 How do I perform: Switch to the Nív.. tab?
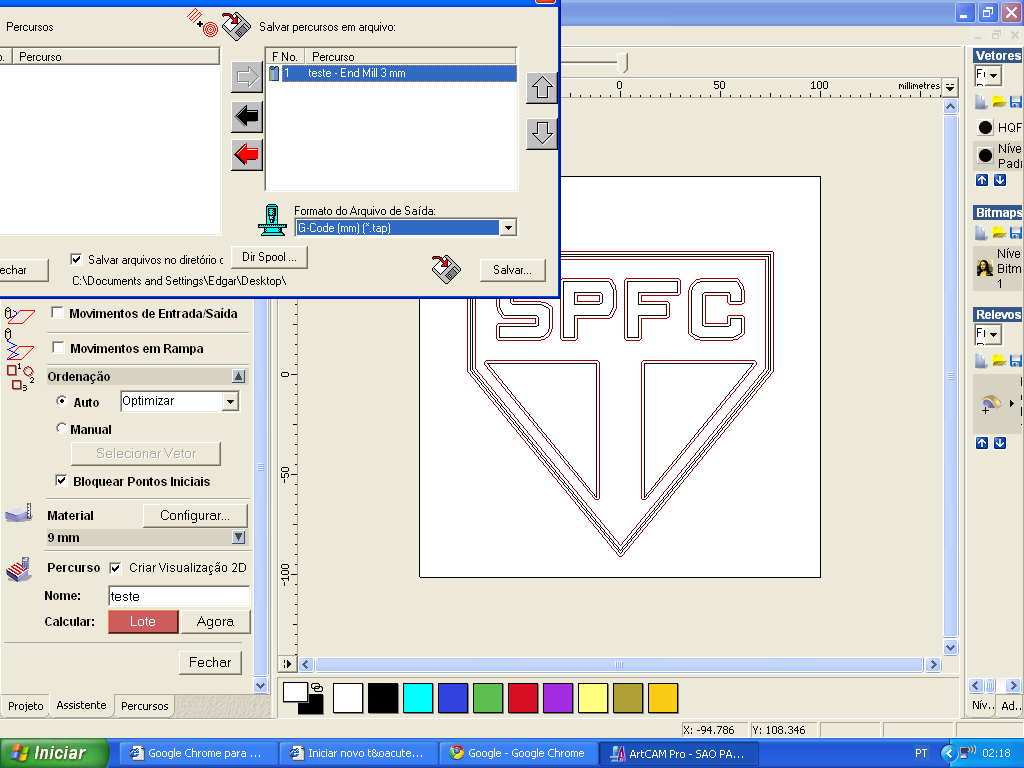[x=982, y=705]
